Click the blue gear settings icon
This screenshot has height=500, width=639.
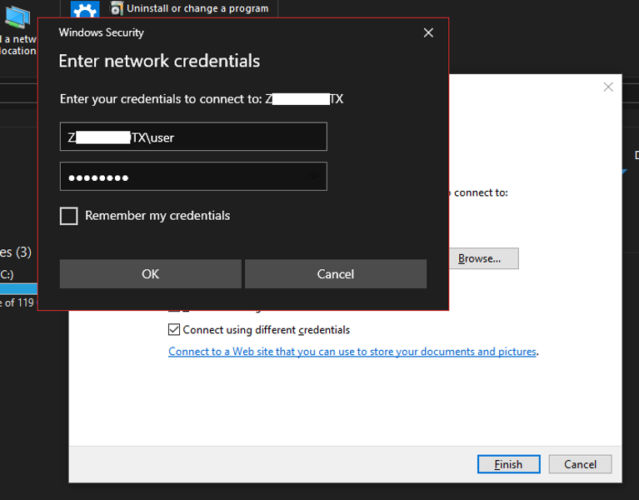coord(85,10)
